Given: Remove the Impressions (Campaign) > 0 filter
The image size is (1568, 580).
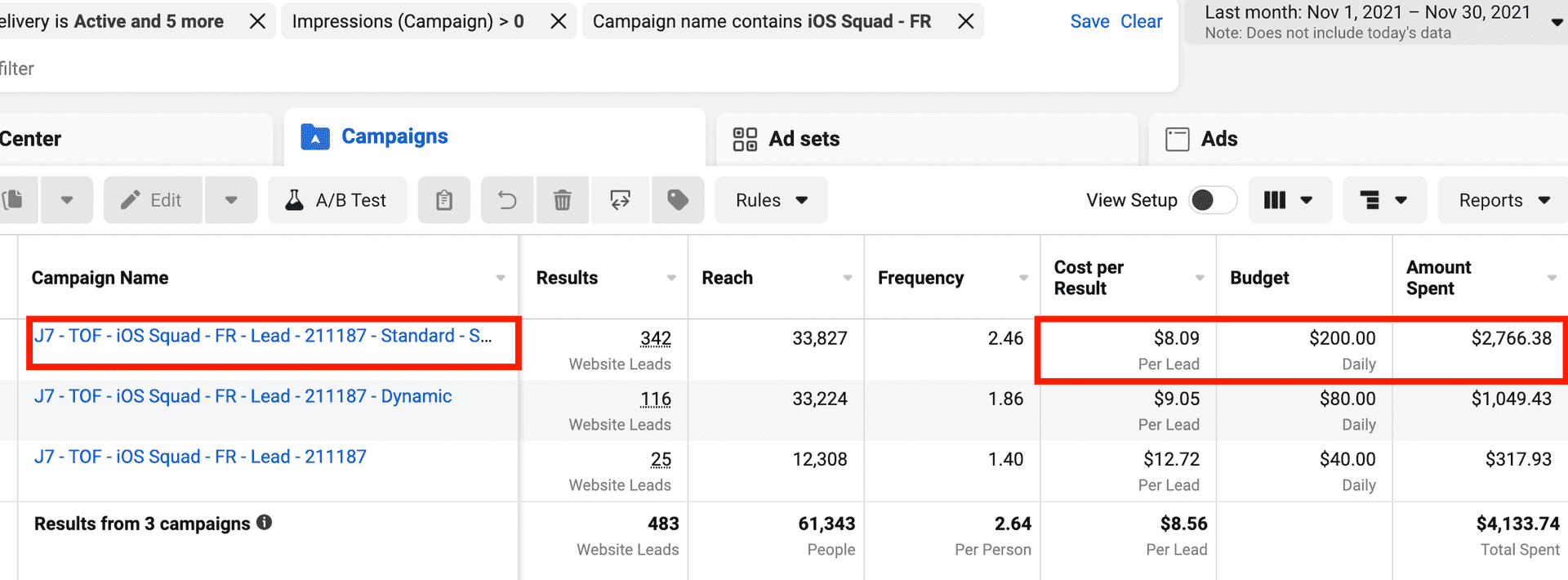Looking at the screenshot, I should [559, 21].
